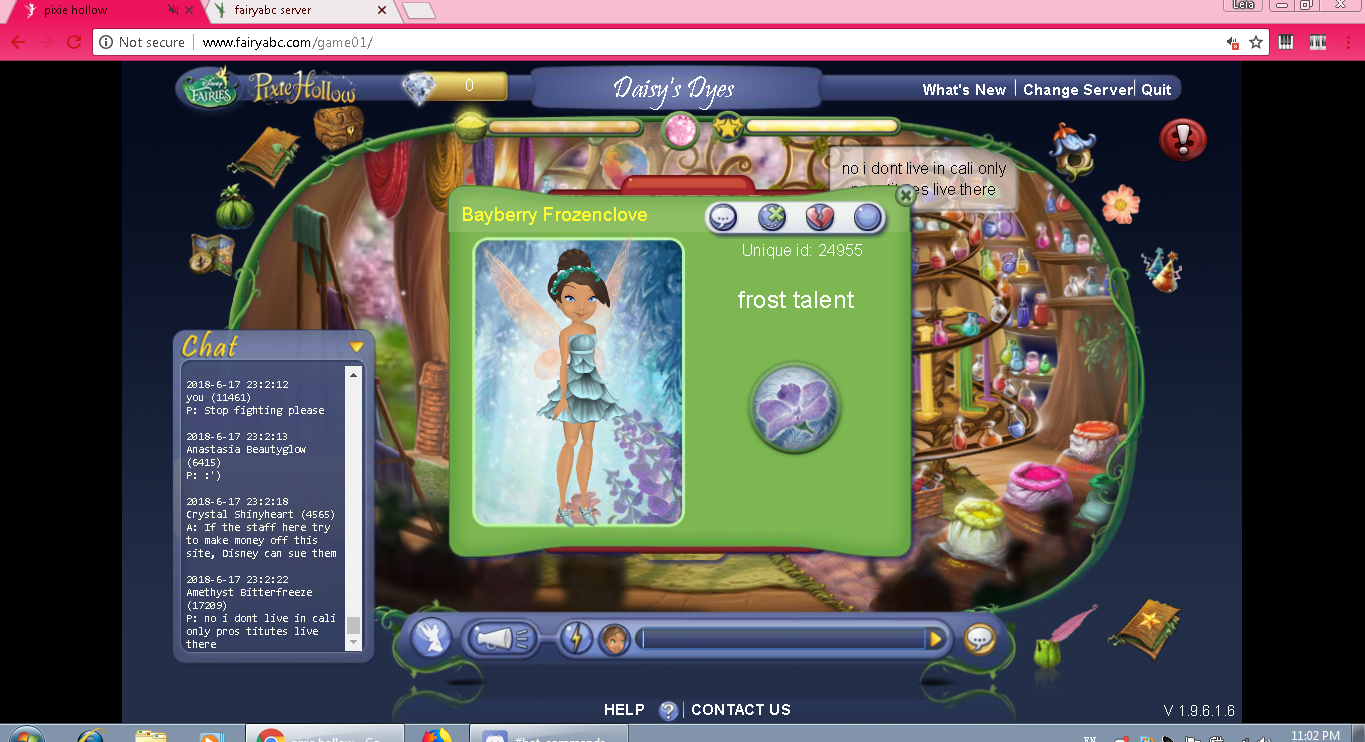
Task: Click the map and compass icon
Action: pyautogui.click(x=211, y=254)
